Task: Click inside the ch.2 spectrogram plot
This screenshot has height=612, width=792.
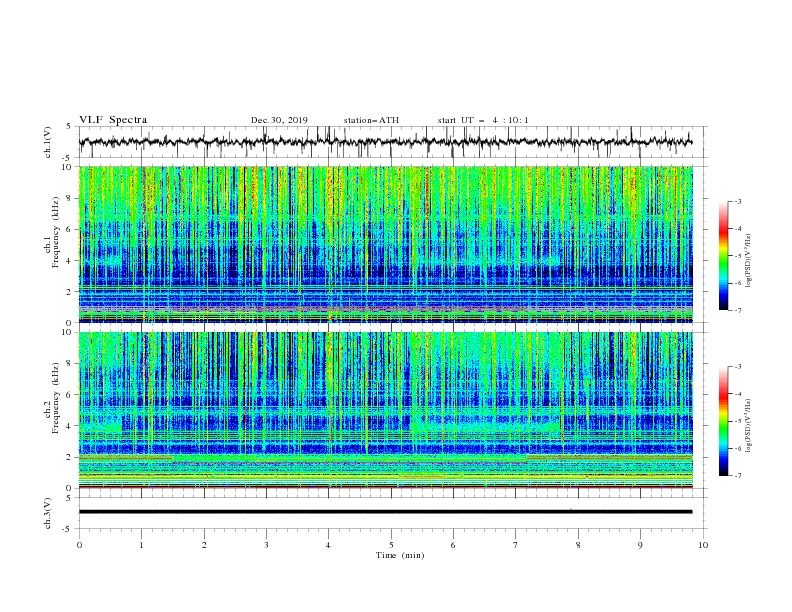Action: pos(385,410)
